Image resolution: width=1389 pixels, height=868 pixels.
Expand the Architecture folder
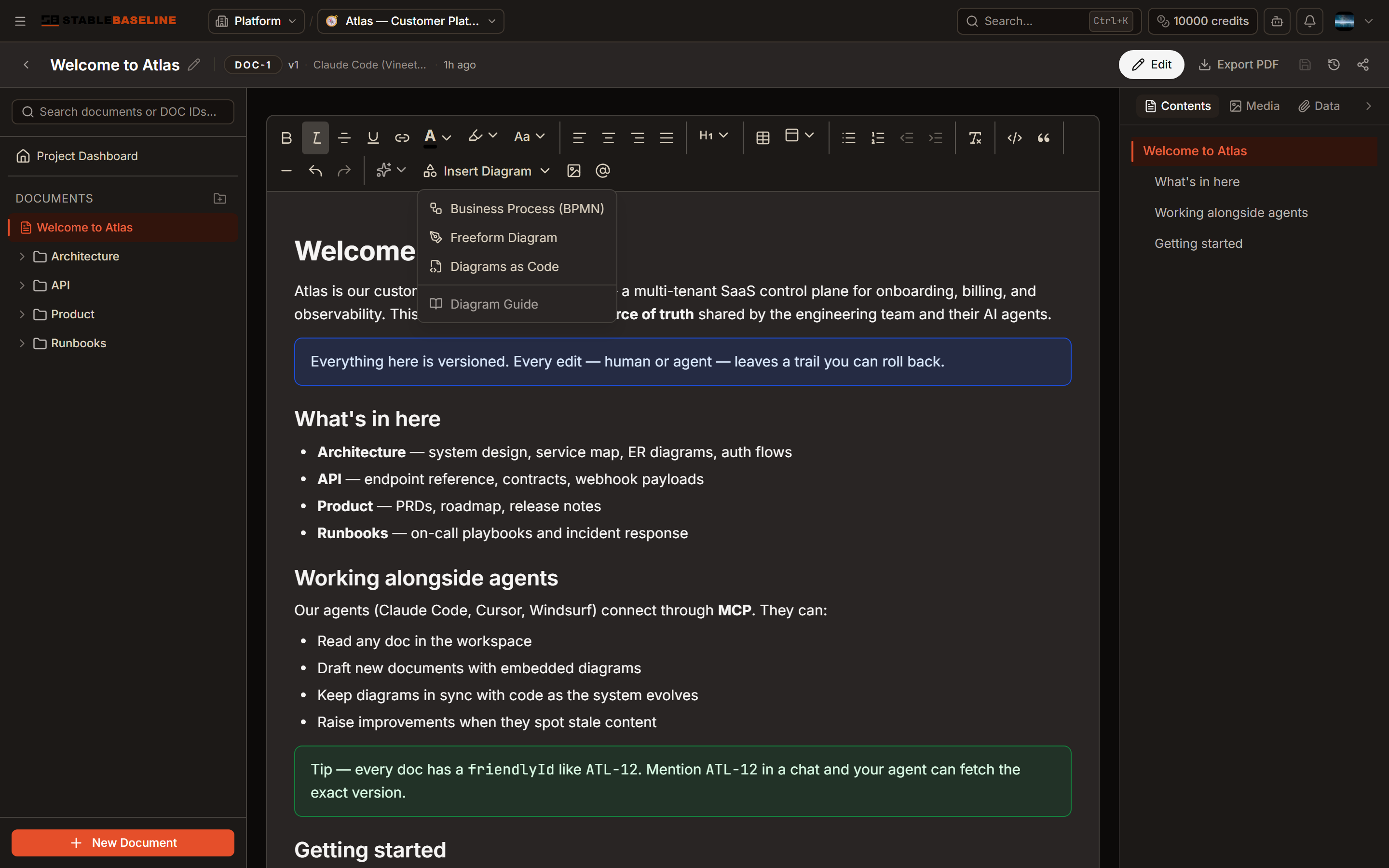(22, 257)
